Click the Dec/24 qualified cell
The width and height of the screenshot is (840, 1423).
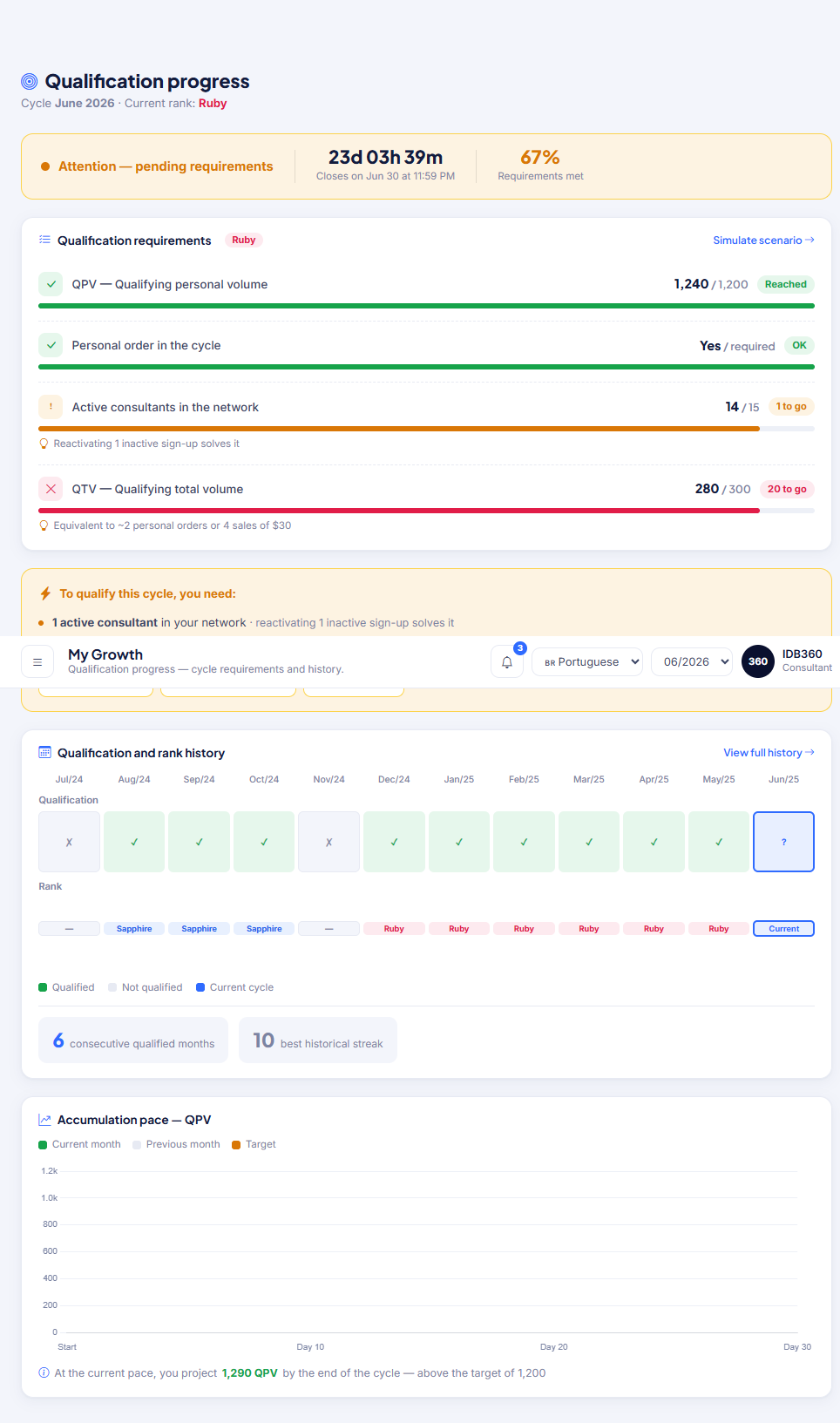(x=394, y=842)
